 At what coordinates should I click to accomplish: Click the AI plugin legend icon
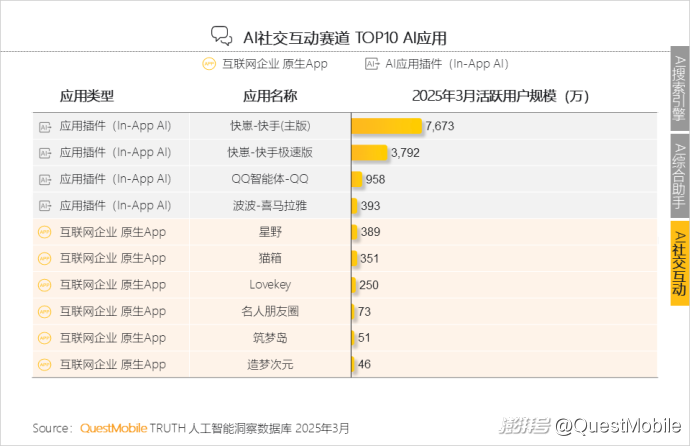(372, 64)
